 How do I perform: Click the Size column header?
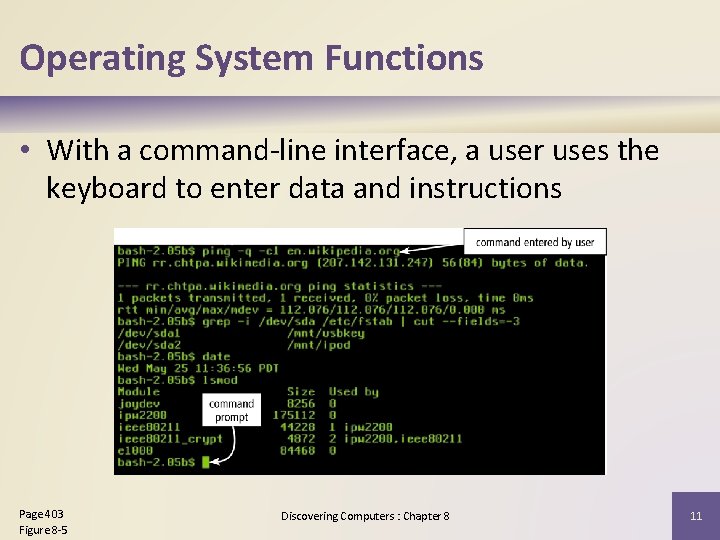coord(301,392)
